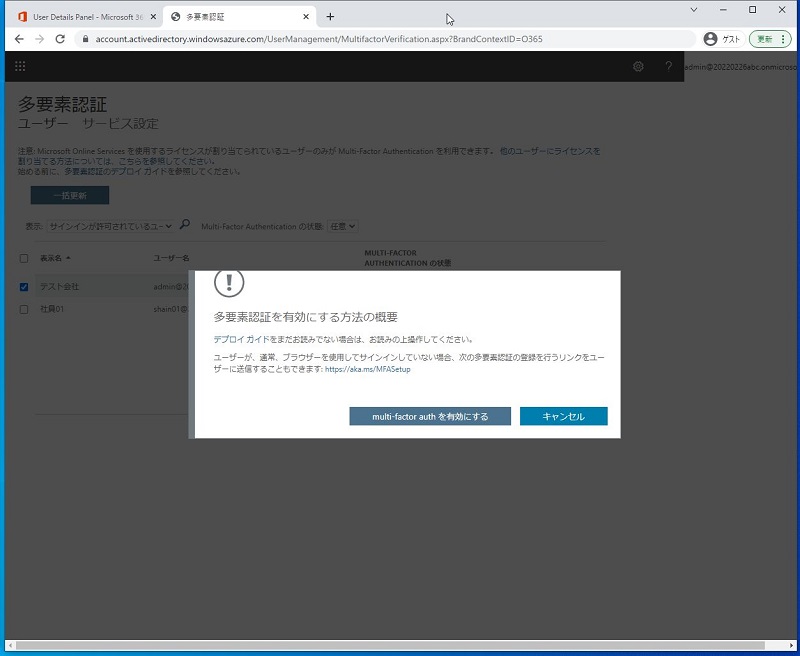Open the https://aka.ms/MFASetup link

point(367,369)
